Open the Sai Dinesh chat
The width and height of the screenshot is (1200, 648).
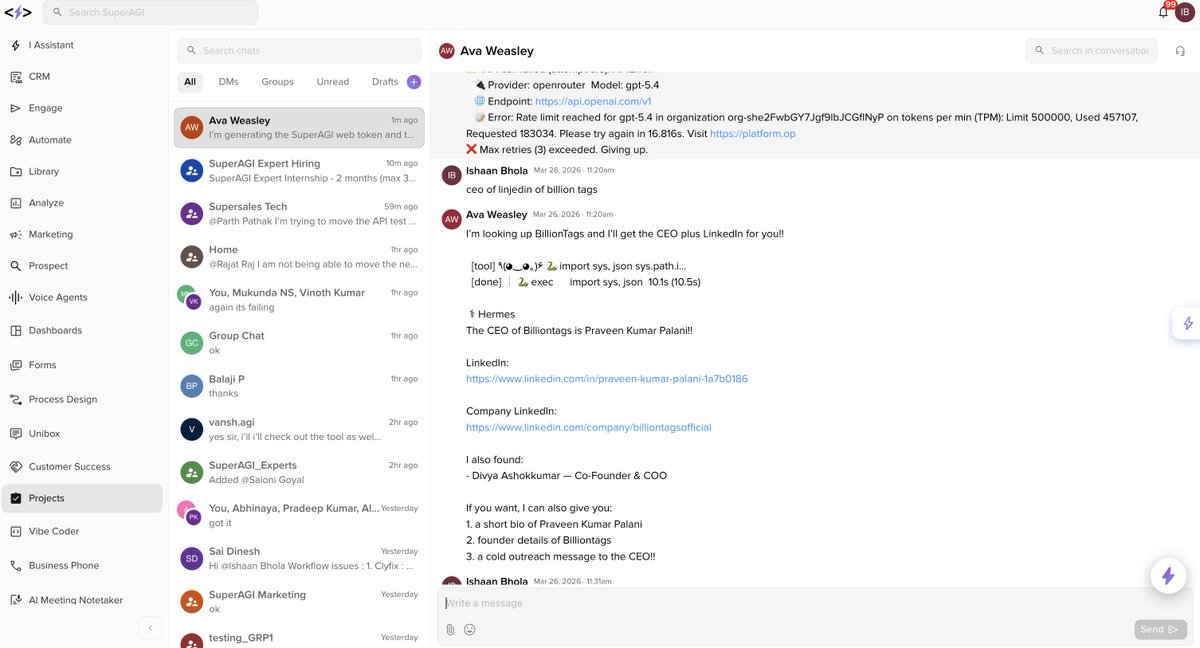click(x=299, y=558)
